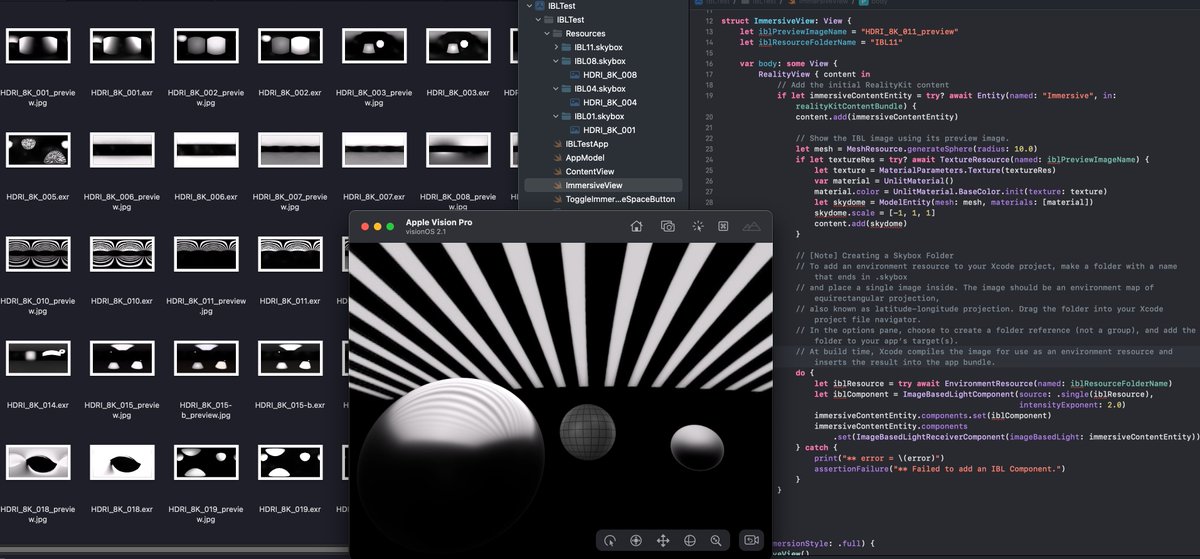Select HDRI_8K_015_preview.jpg thumbnail in Finder

pyautogui.click(x=121, y=358)
